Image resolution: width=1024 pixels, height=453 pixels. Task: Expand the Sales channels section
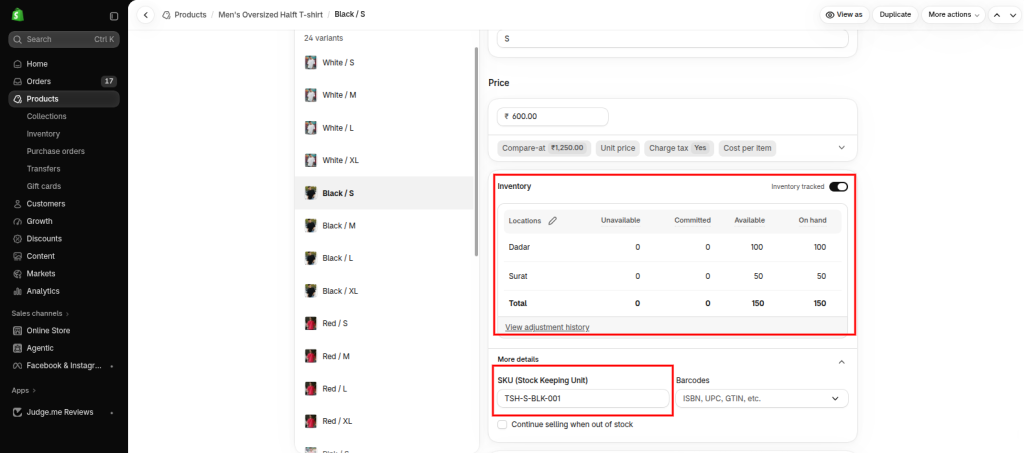40,313
